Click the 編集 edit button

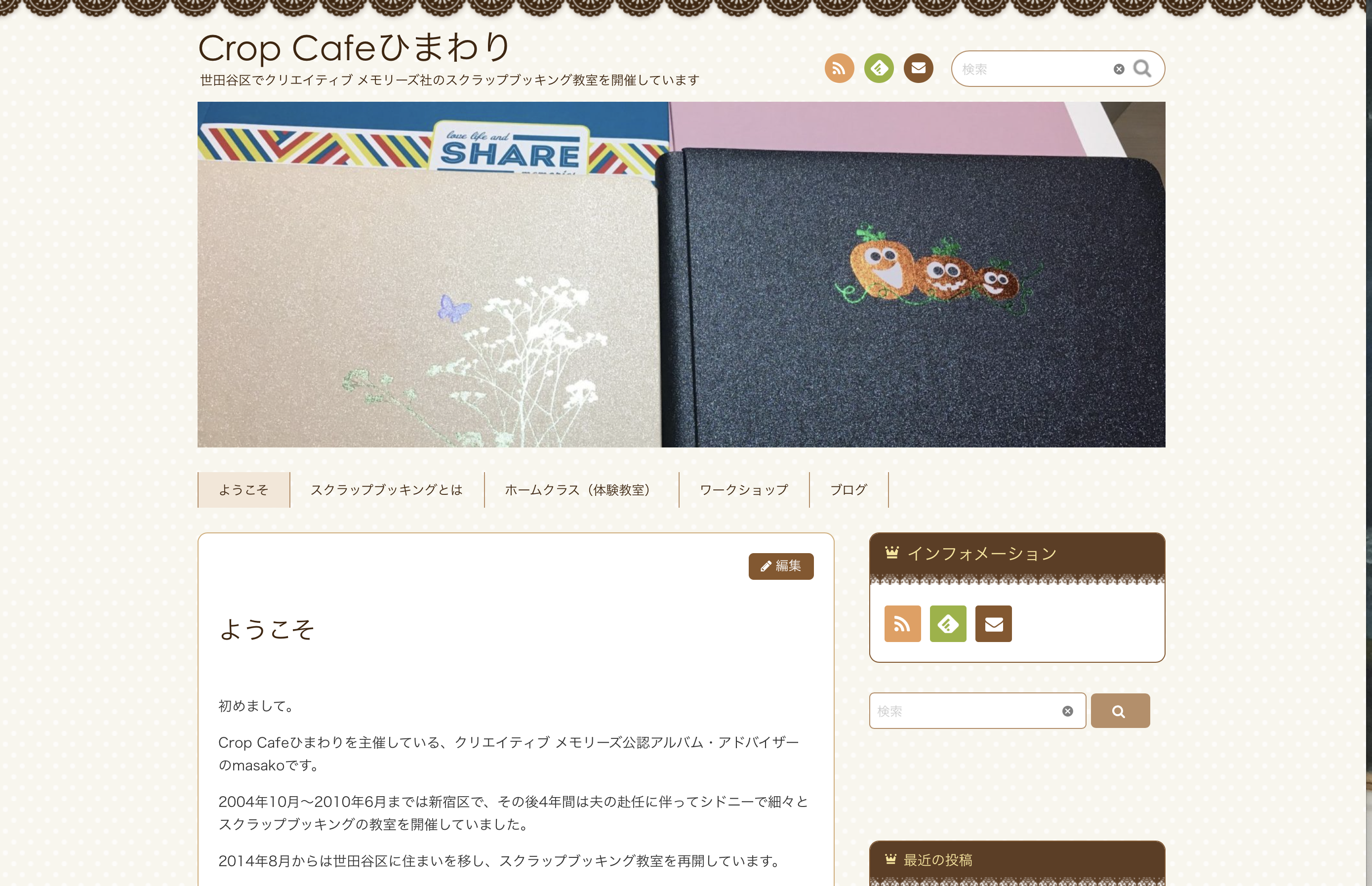coord(781,566)
